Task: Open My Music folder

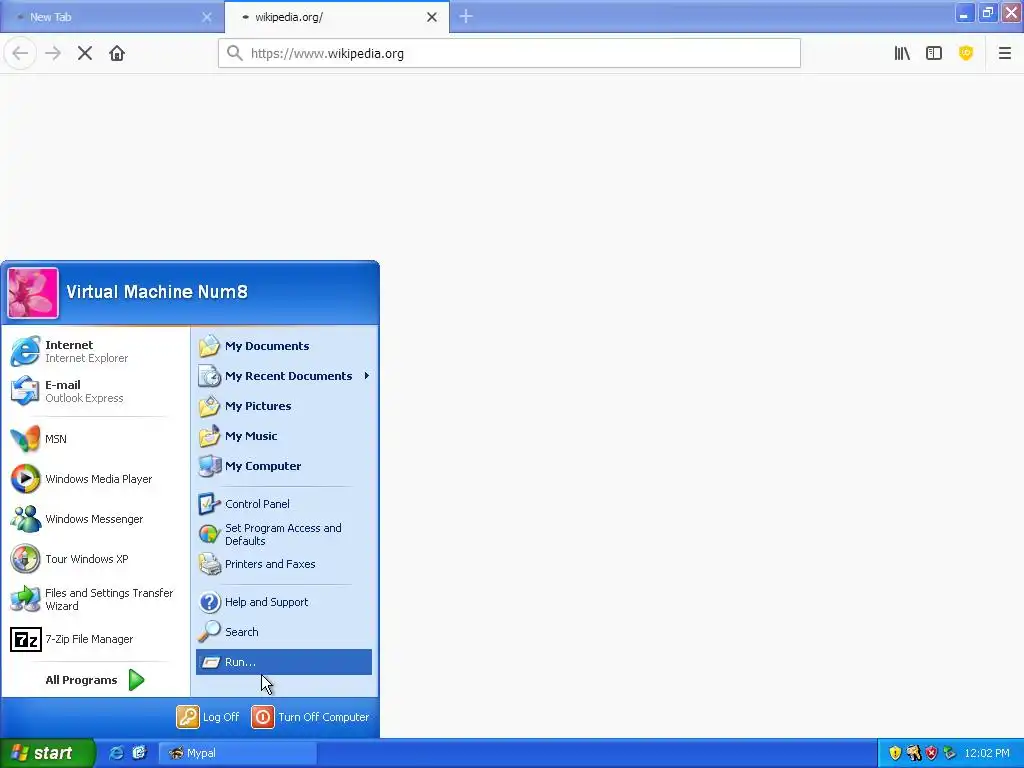Action: click(283, 436)
